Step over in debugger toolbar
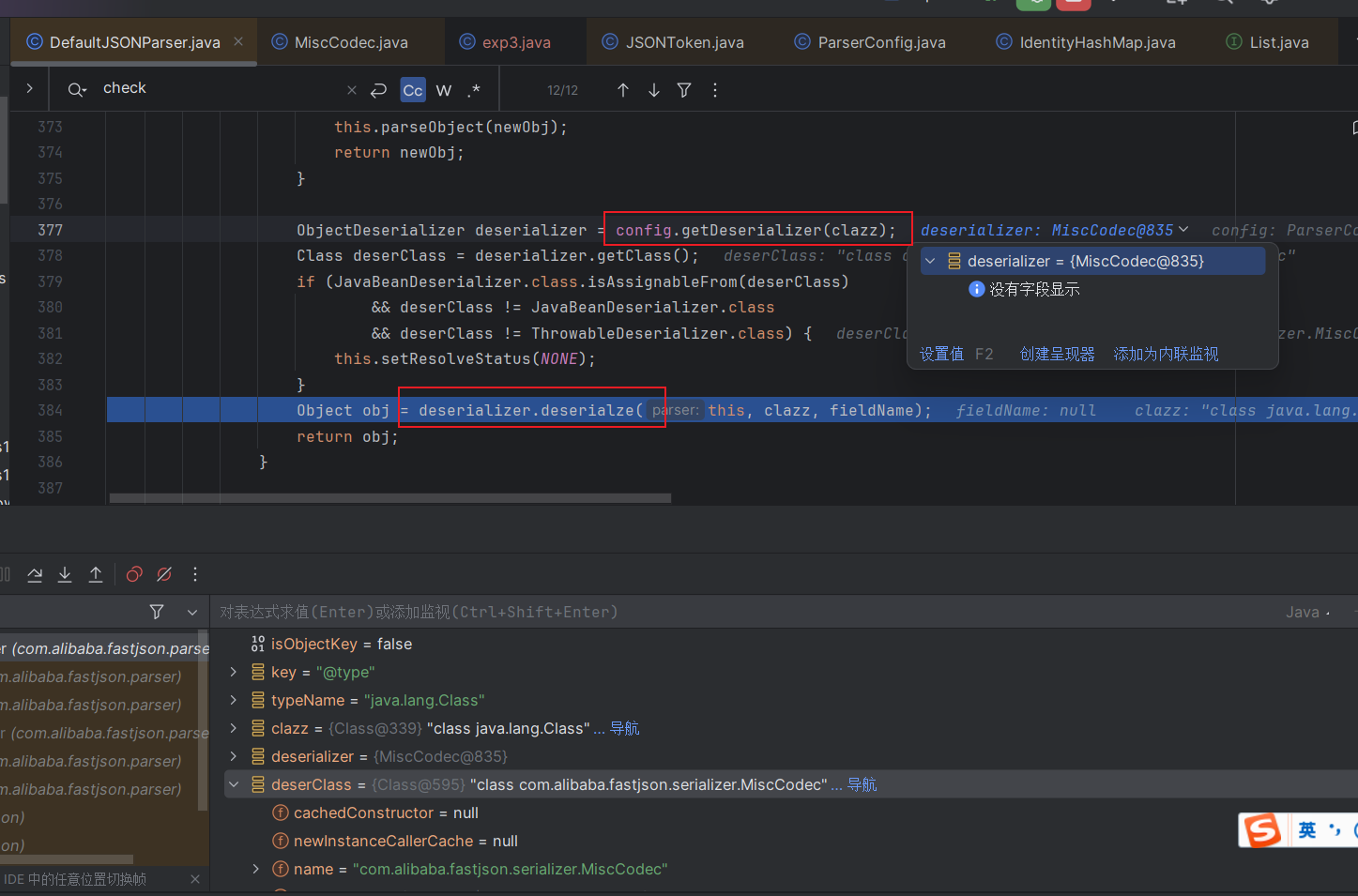The width and height of the screenshot is (1358, 896). pyautogui.click(x=35, y=574)
